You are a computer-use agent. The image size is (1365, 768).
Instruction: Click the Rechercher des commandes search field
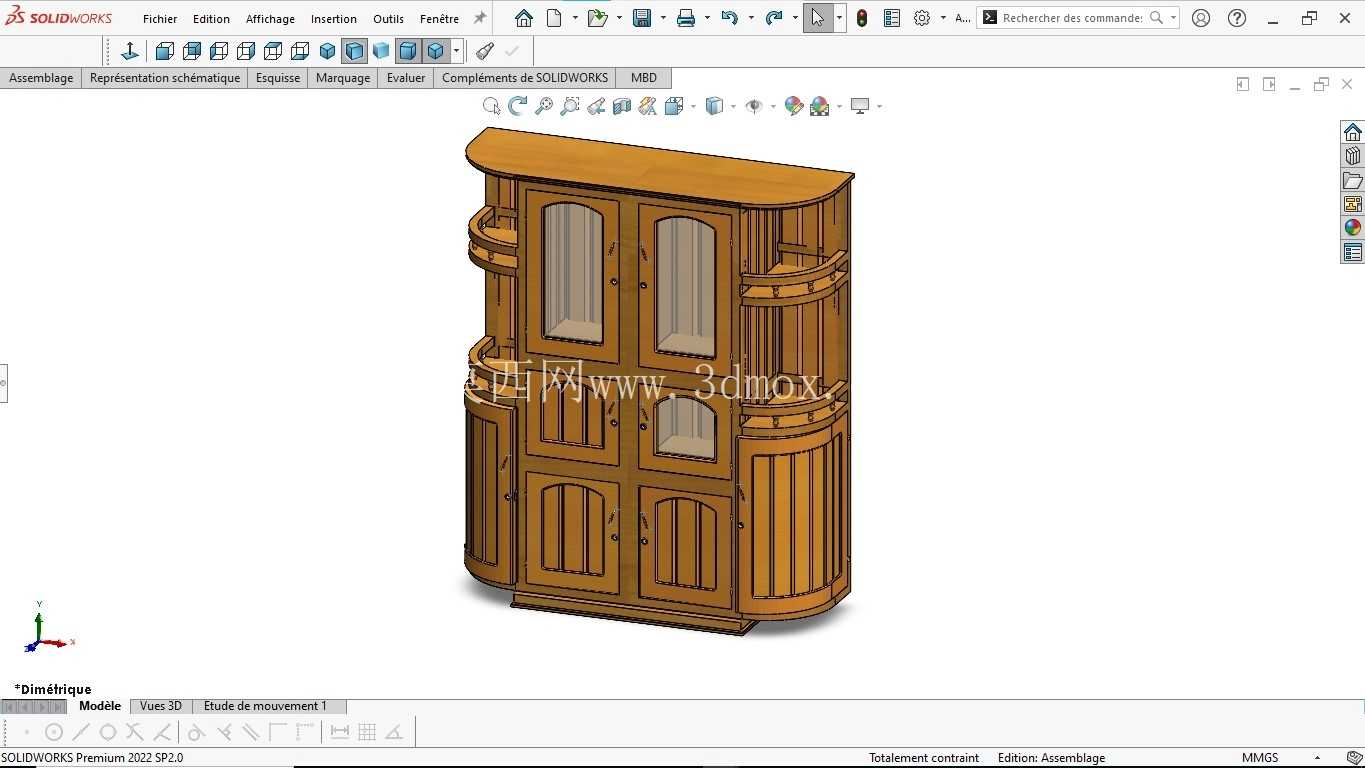pyautogui.click(x=1072, y=18)
